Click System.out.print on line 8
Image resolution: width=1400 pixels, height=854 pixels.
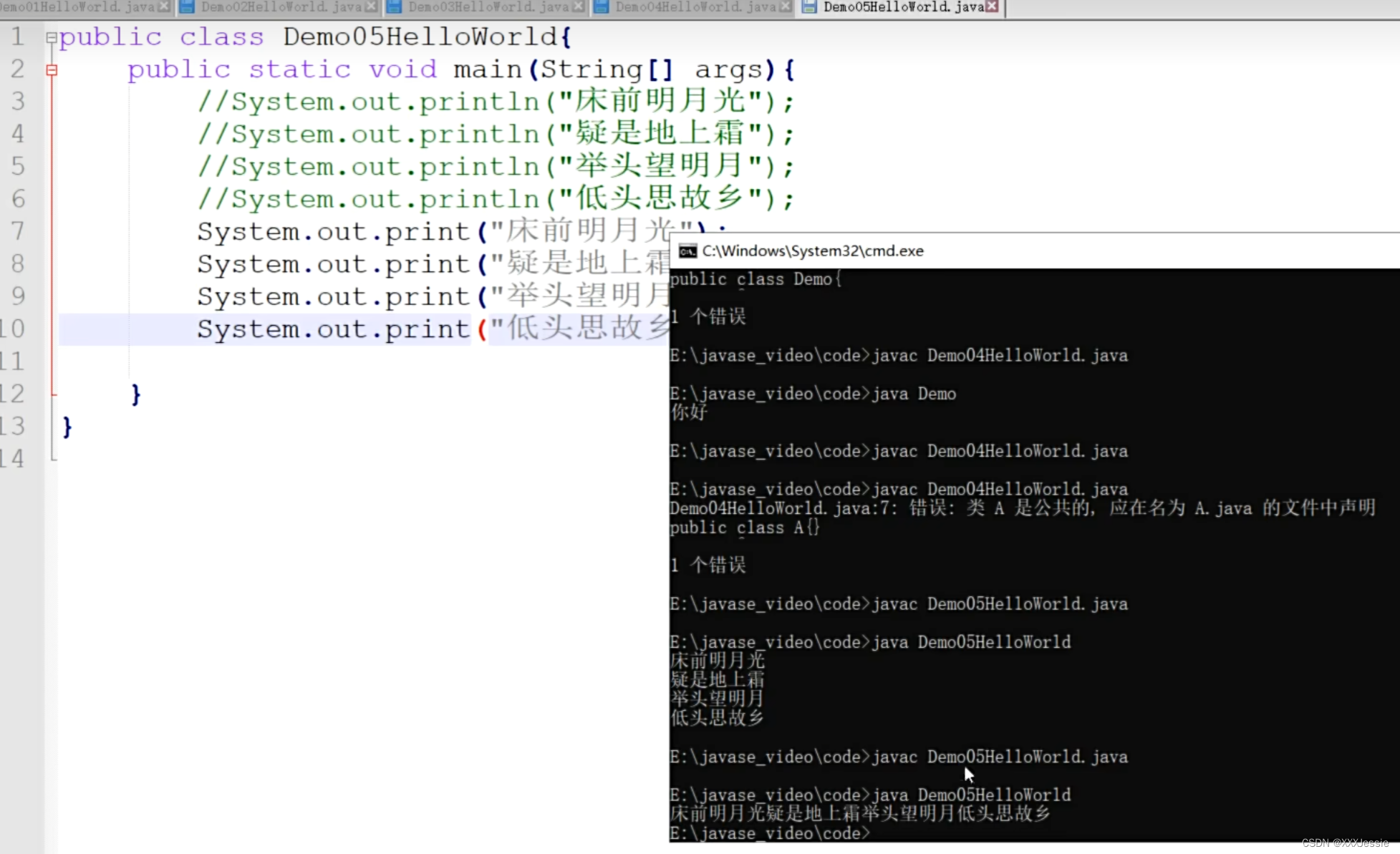333,264
